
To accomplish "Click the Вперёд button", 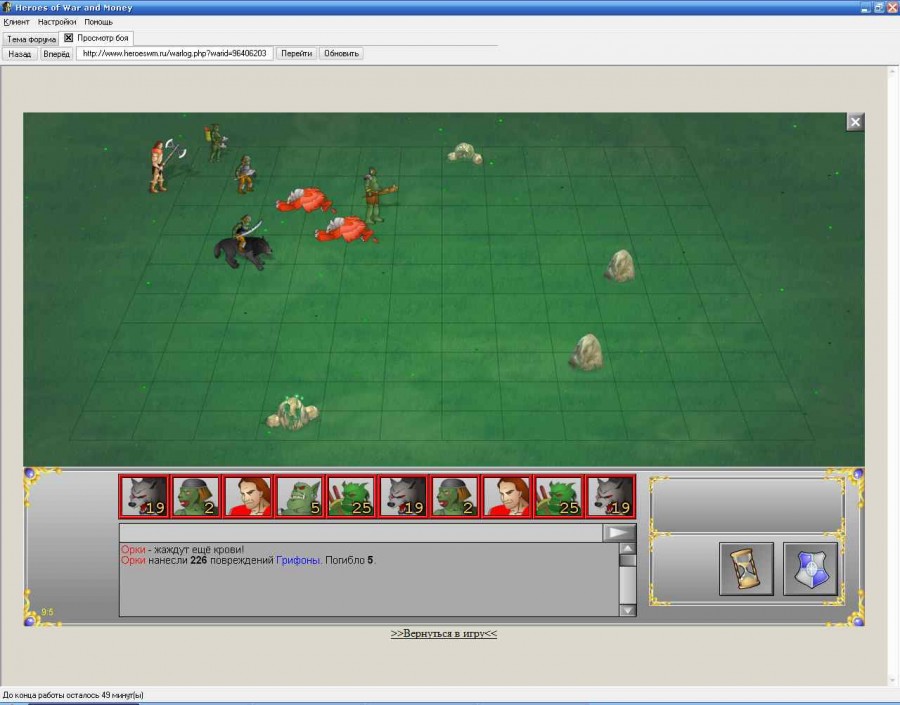I will click(56, 53).
